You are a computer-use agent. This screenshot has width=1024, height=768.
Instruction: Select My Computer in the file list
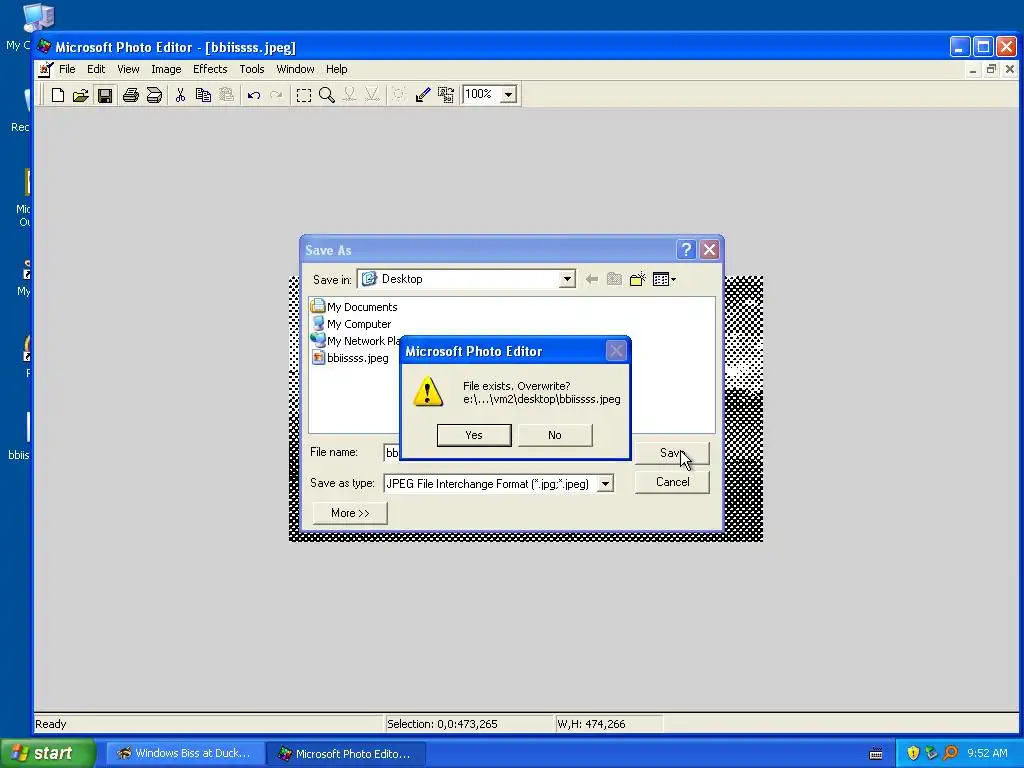pyautogui.click(x=351, y=323)
